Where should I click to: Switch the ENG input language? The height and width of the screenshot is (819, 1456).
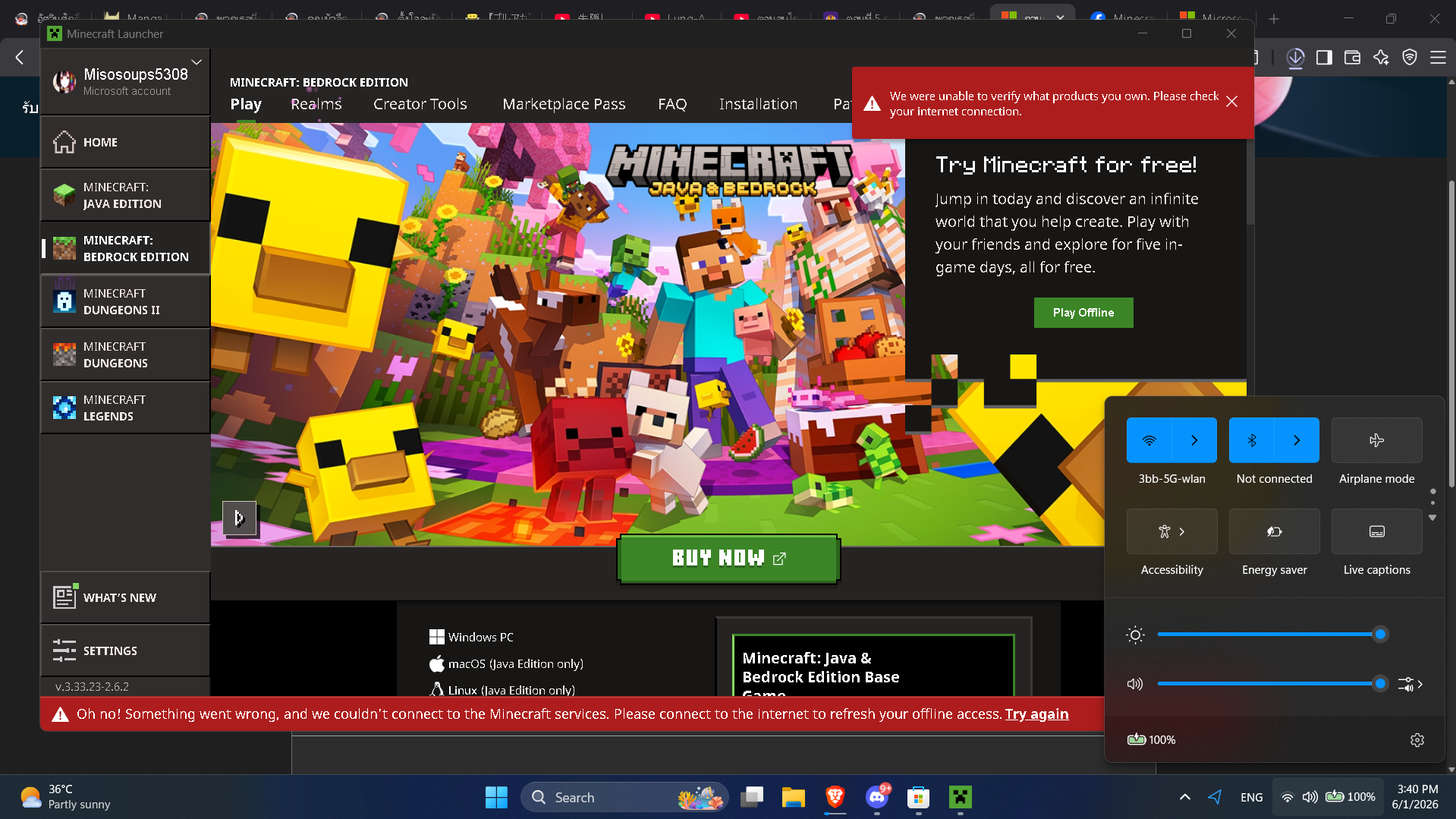coord(1252,797)
